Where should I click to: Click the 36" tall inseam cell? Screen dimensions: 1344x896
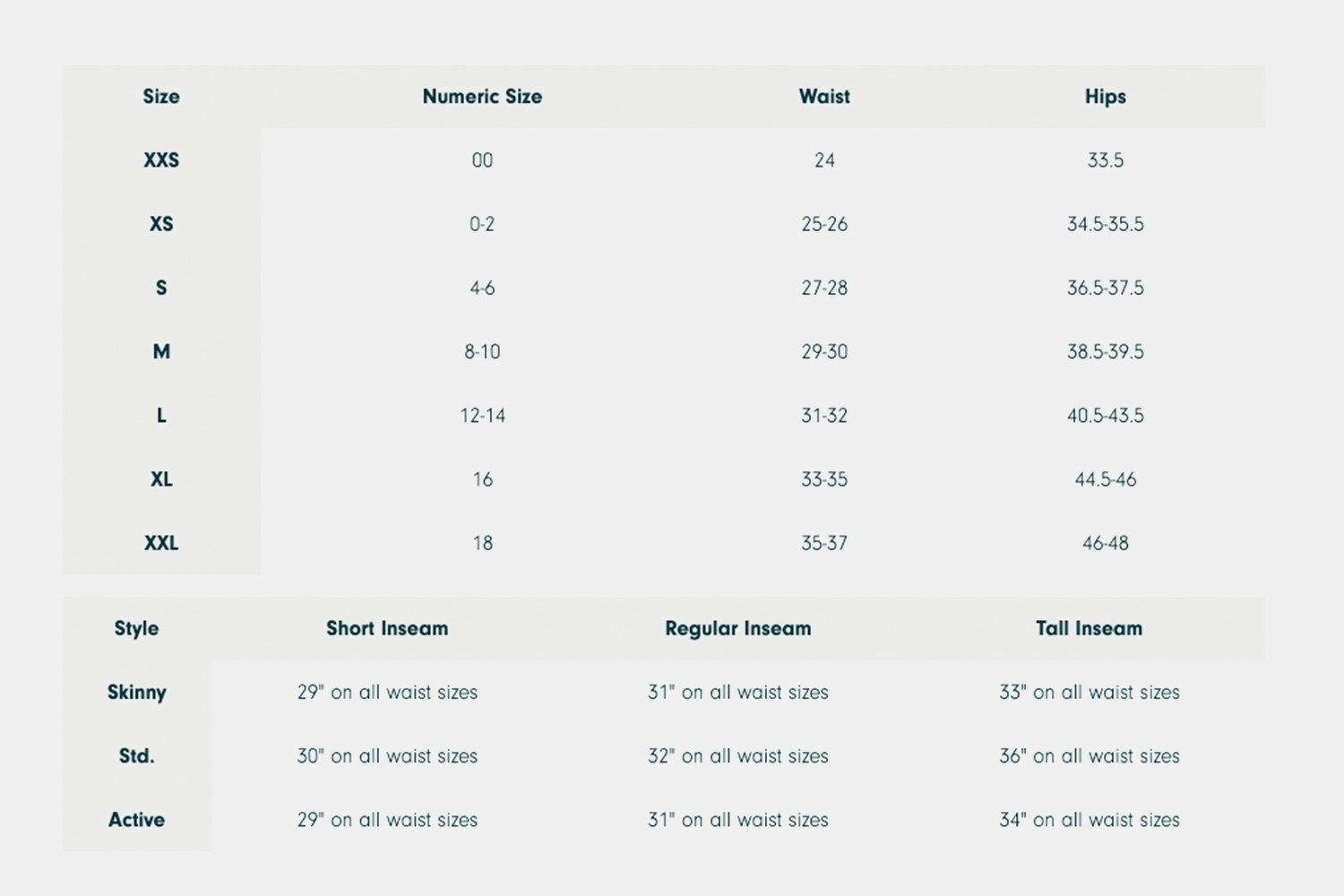tap(1089, 756)
